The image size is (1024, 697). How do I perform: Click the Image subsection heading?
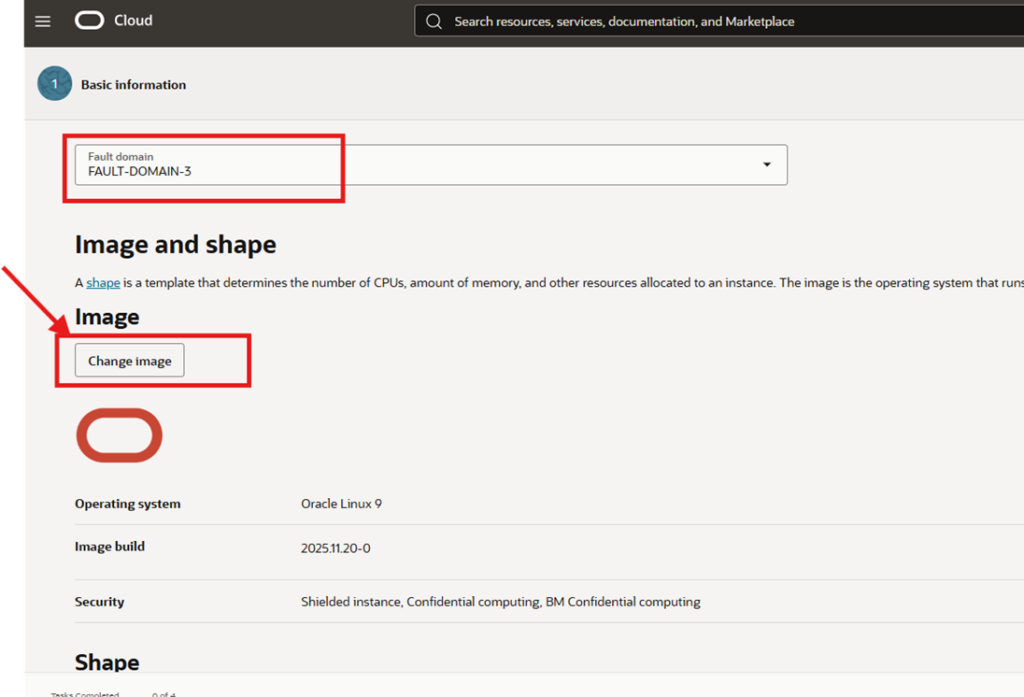107,317
